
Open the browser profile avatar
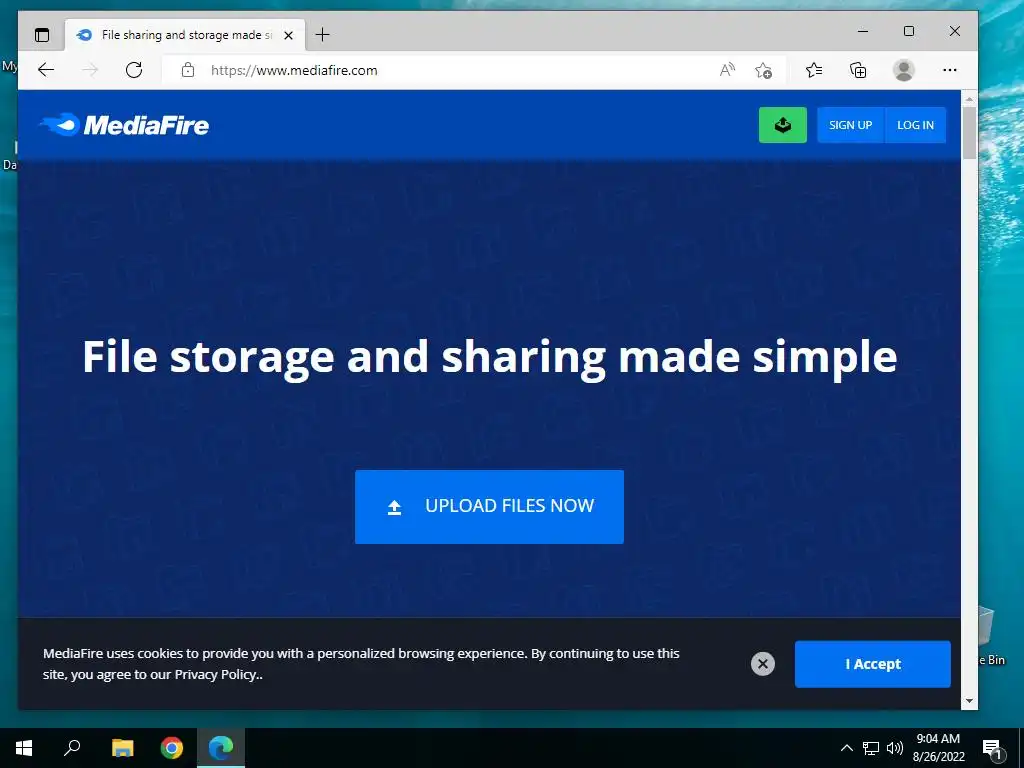(x=904, y=70)
